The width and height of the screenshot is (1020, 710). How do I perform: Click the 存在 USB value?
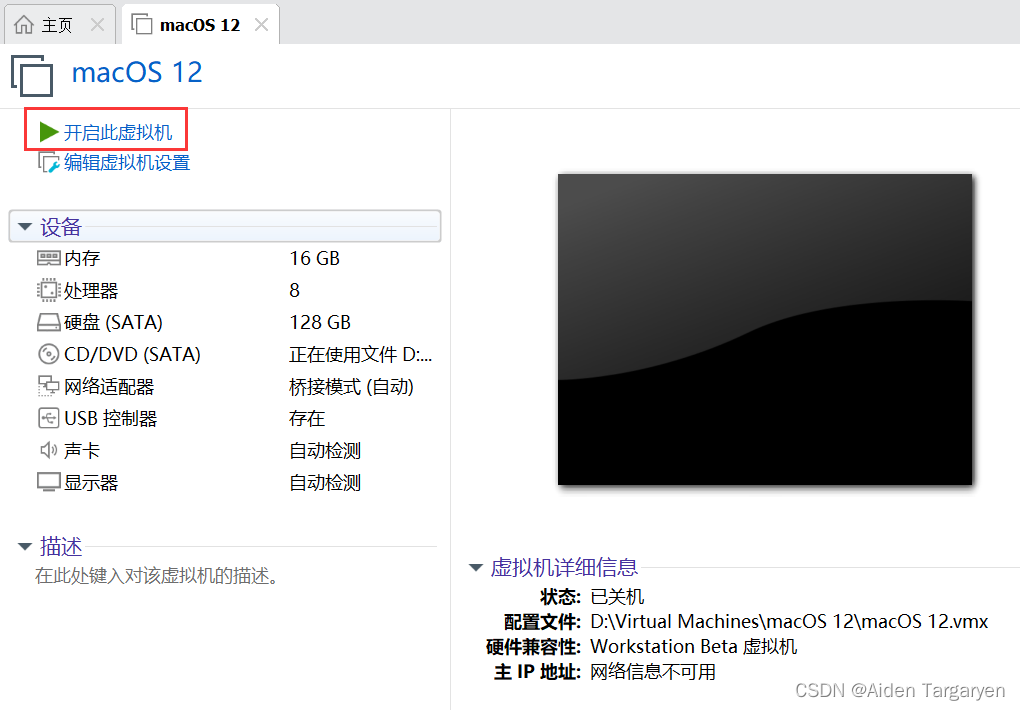click(x=307, y=418)
